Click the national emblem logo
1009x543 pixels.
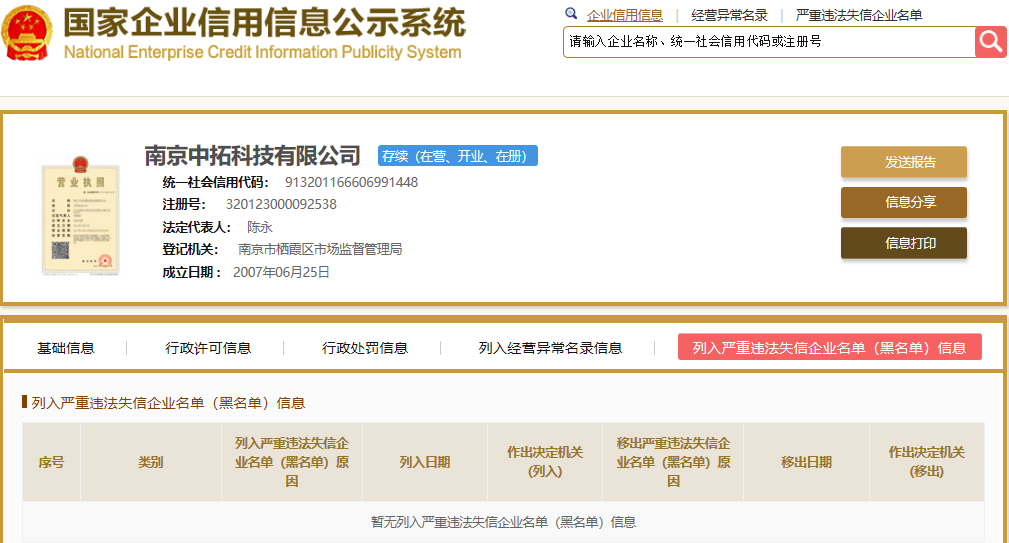[x=26, y=32]
